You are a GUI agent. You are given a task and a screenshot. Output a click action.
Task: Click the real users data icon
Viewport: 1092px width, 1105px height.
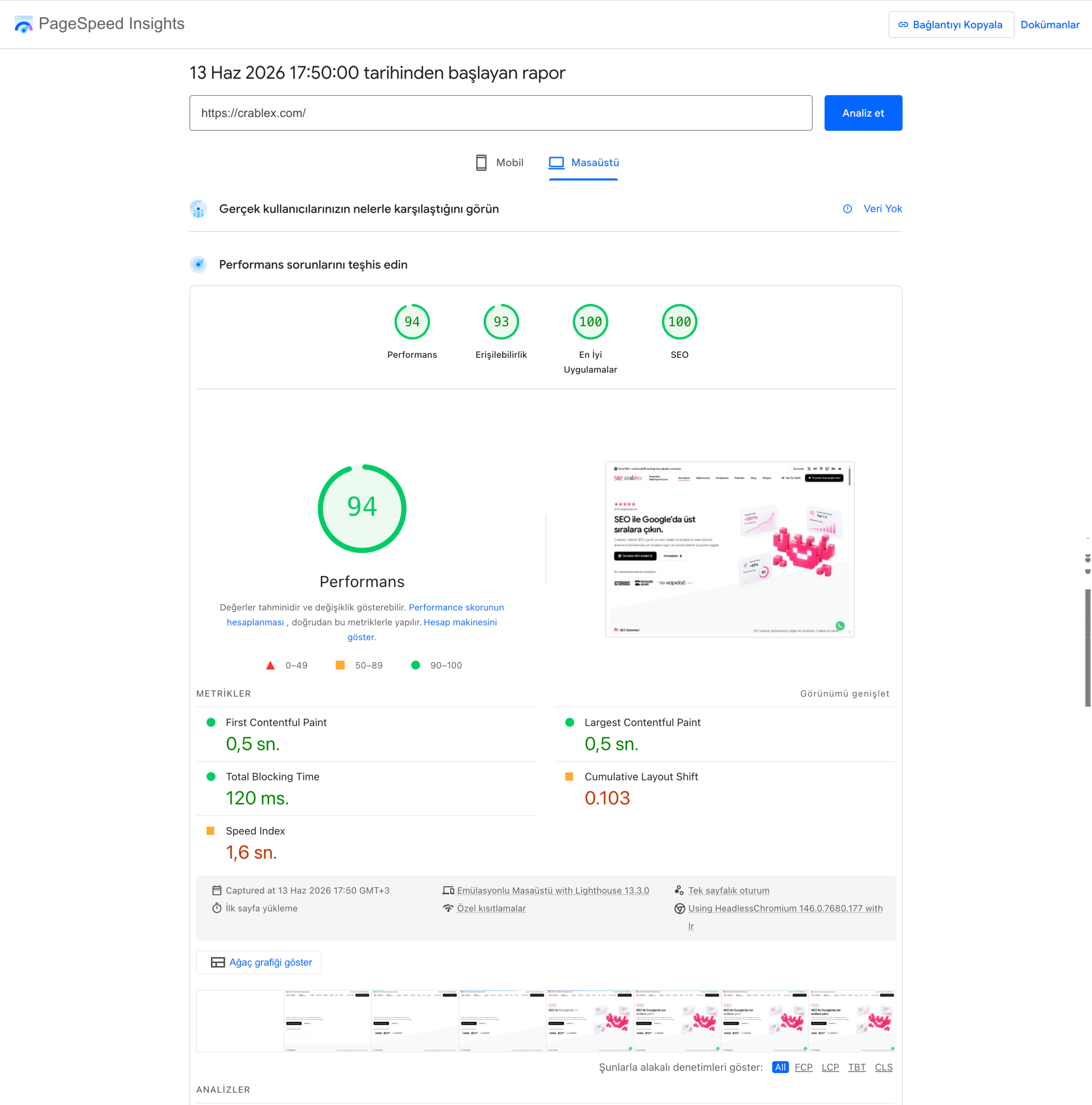[198, 209]
